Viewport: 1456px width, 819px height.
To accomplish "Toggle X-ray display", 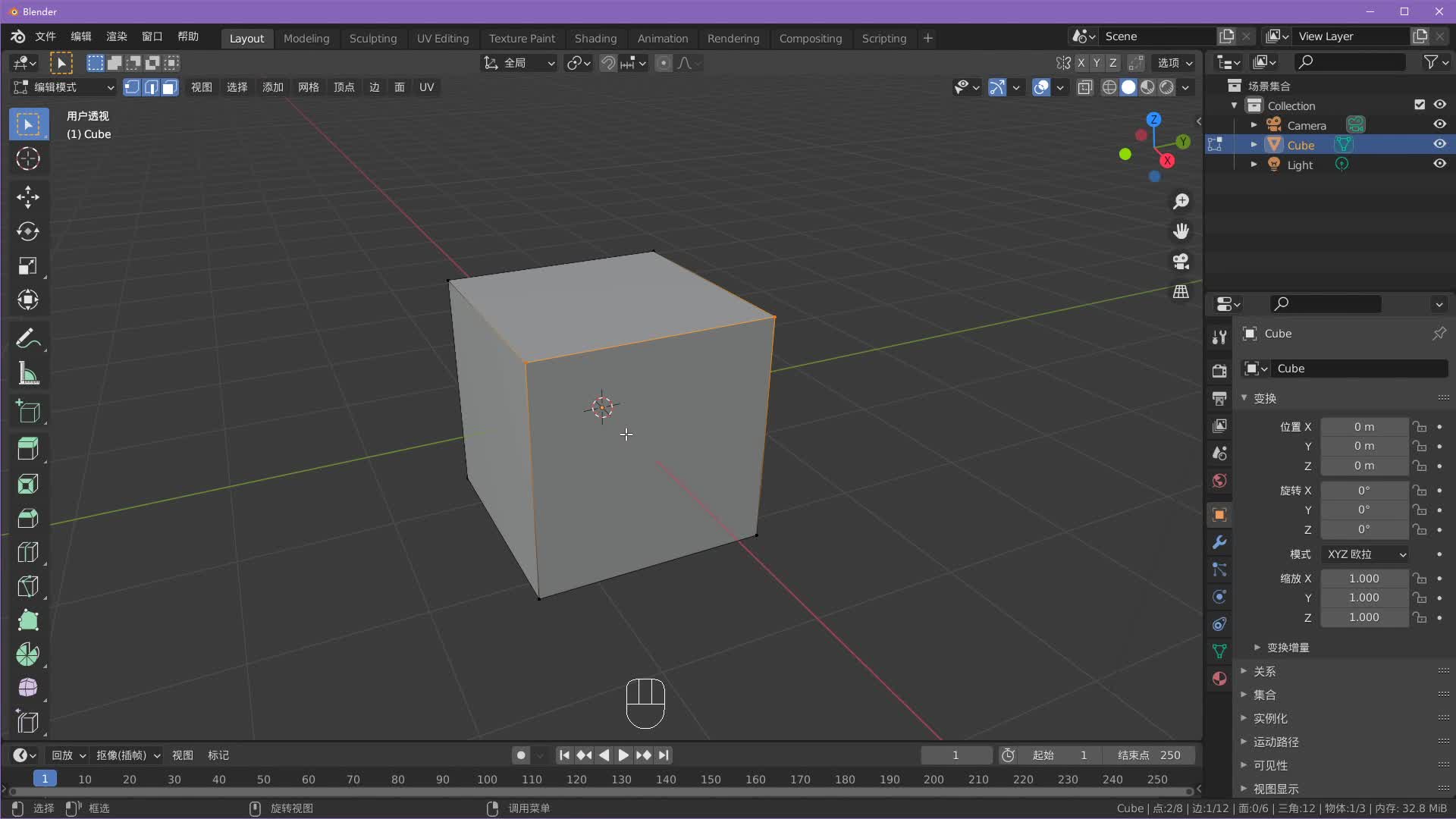I will pos(1084,87).
